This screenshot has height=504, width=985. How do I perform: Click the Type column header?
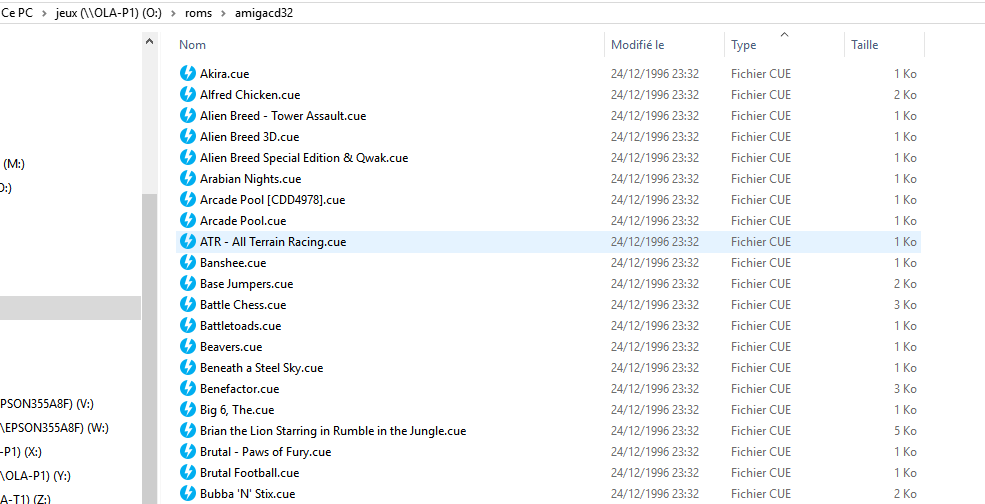[743, 45]
